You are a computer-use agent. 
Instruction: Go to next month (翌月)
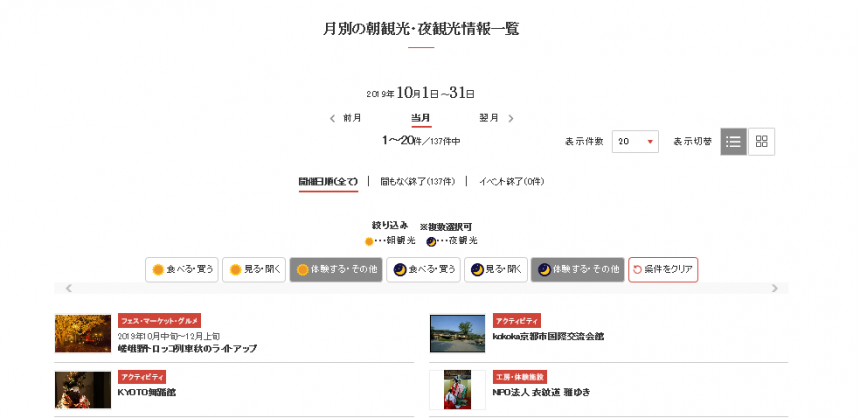point(496,118)
